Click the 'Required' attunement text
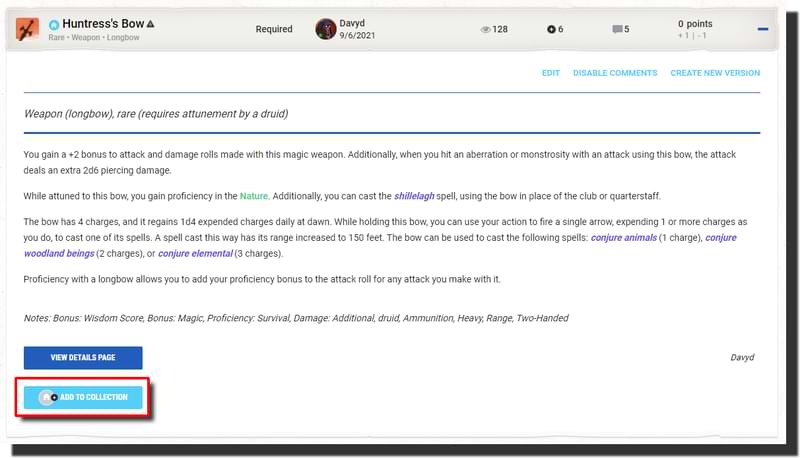Image resolution: width=800 pixels, height=458 pixels. [x=274, y=29]
